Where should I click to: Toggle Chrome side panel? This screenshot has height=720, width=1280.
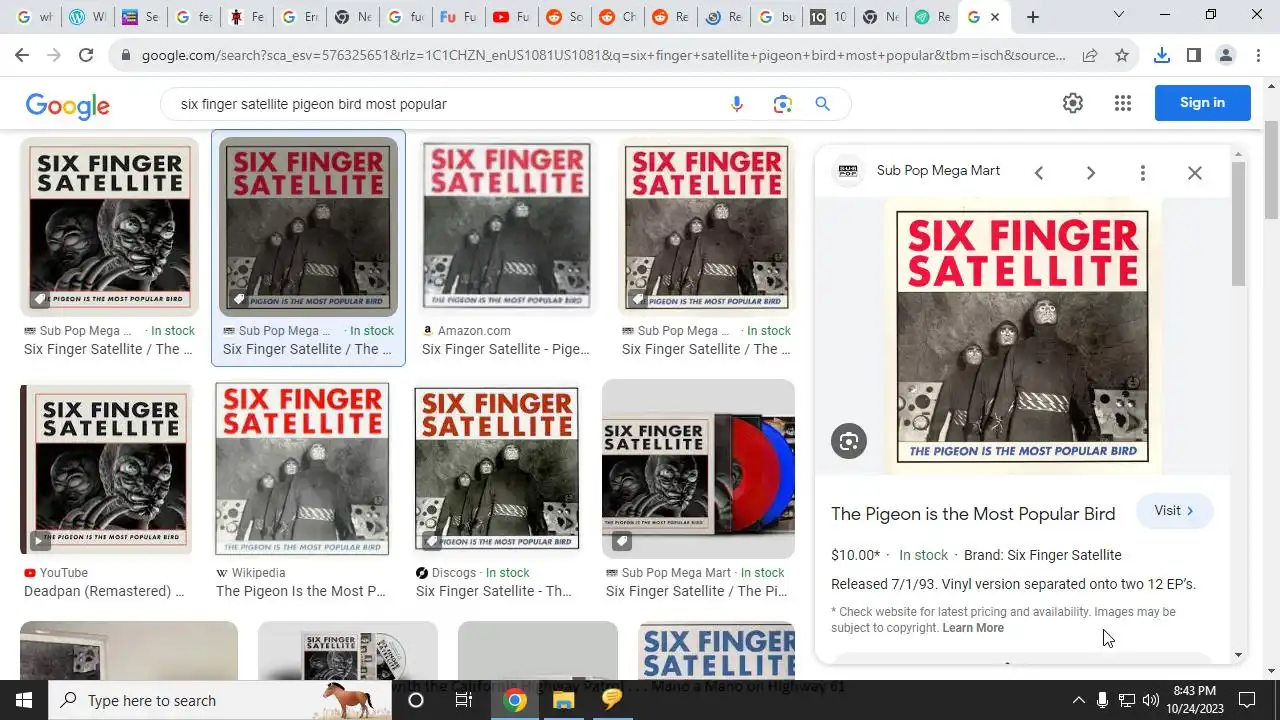tap(1194, 56)
